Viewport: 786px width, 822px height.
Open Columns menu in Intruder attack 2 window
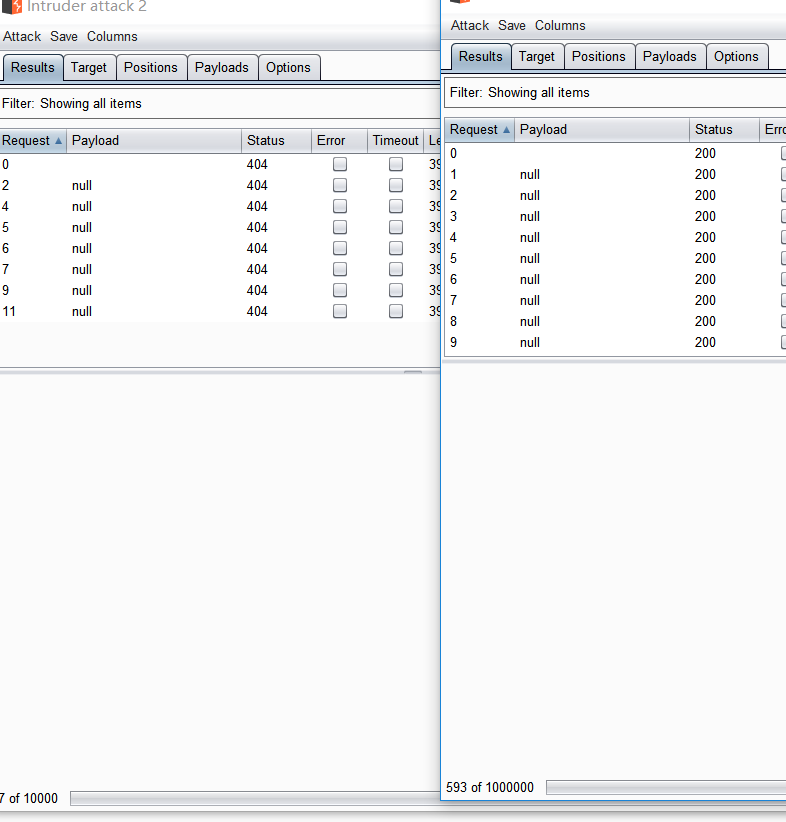coord(112,37)
